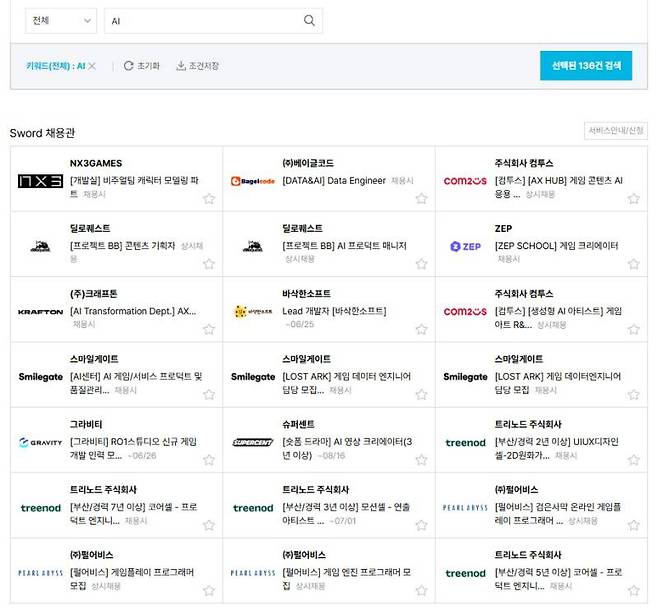Star 펄어비스 검은사막 온라인 posting
Viewport: 658px width, 615px height.
point(634,526)
